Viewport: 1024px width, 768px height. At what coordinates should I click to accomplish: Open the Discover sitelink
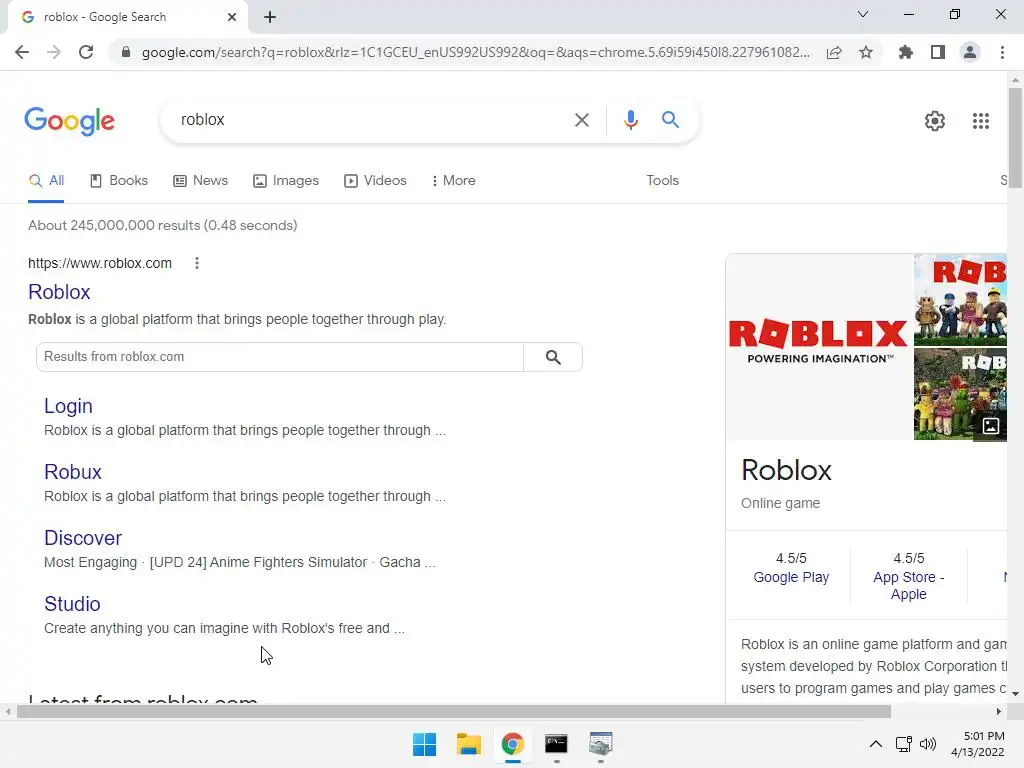83,538
